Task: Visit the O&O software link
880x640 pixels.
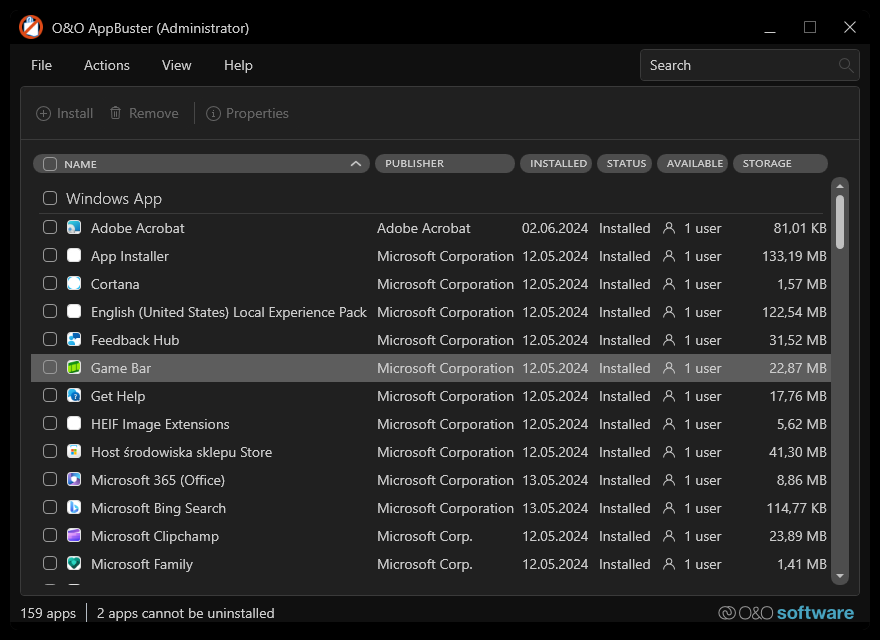Action: (x=786, y=612)
